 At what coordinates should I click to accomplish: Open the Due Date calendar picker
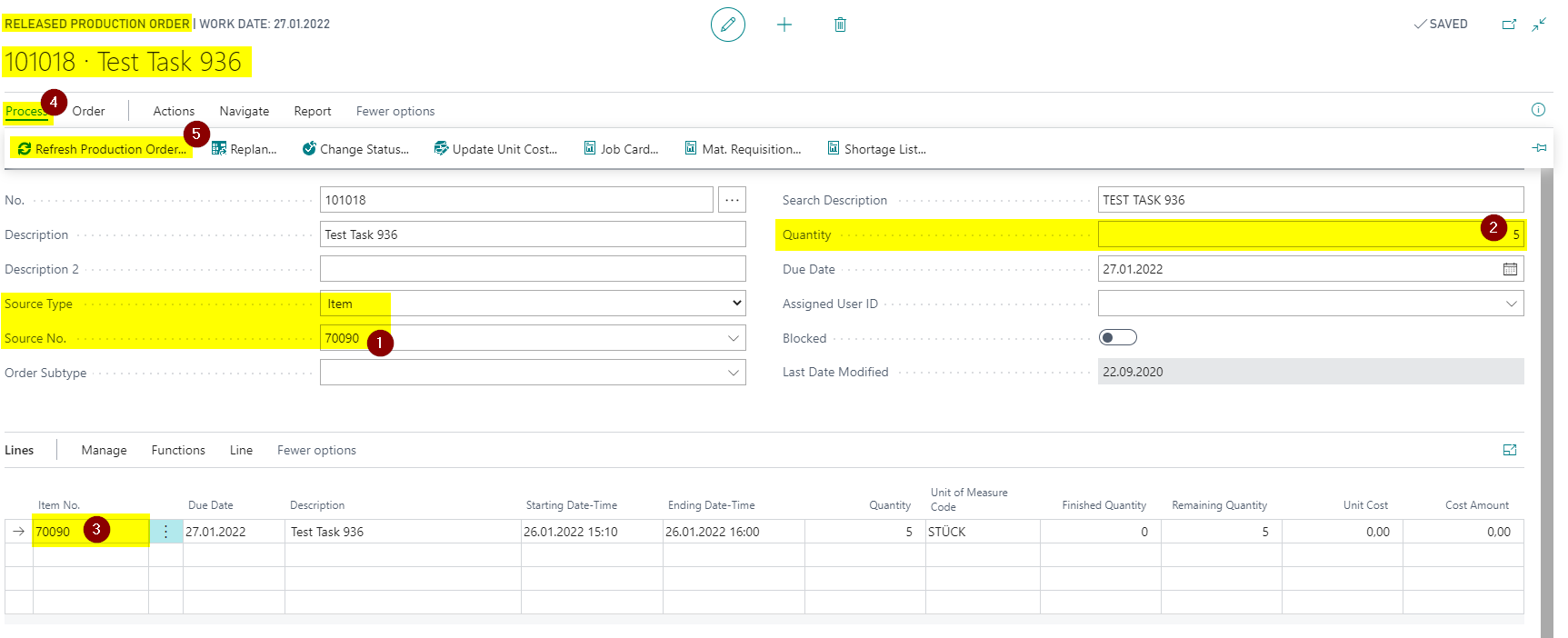pos(1510,269)
